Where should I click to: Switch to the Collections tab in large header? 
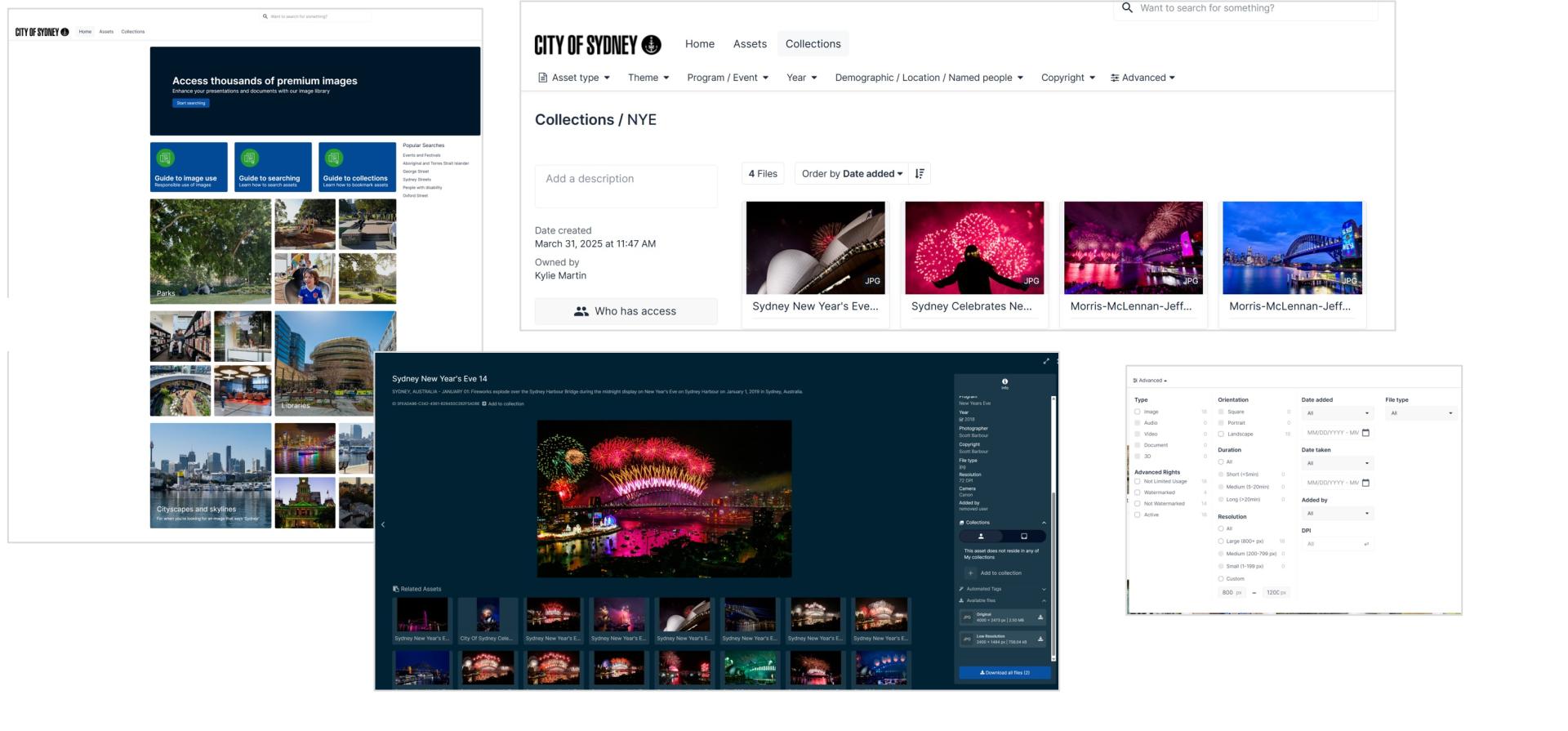813,44
